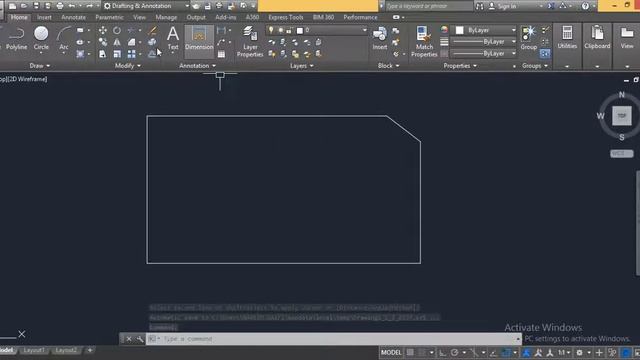The width and height of the screenshot is (640, 360).
Task: Select the Arc tool
Action: point(64,38)
